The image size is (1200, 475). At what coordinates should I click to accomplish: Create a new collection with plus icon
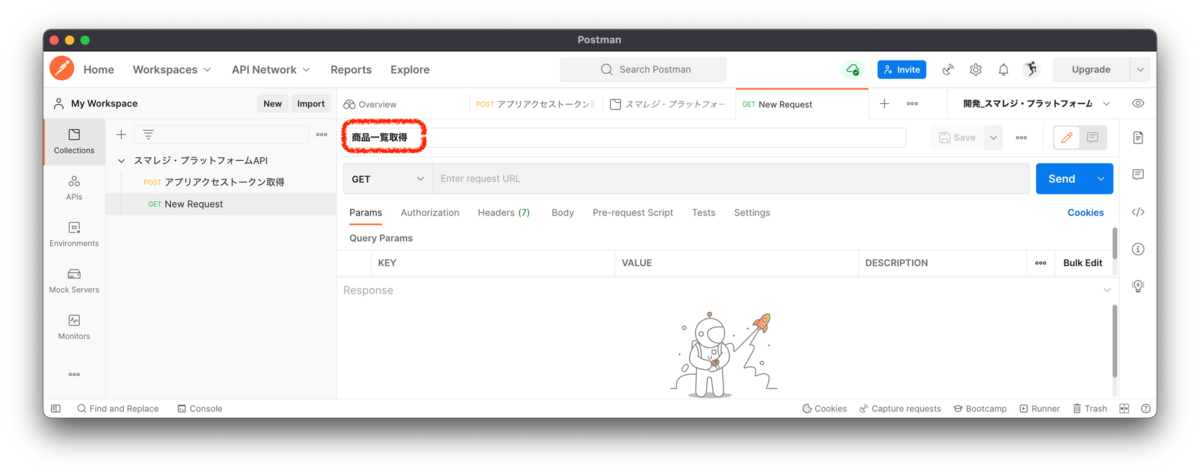tap(121, 134)
